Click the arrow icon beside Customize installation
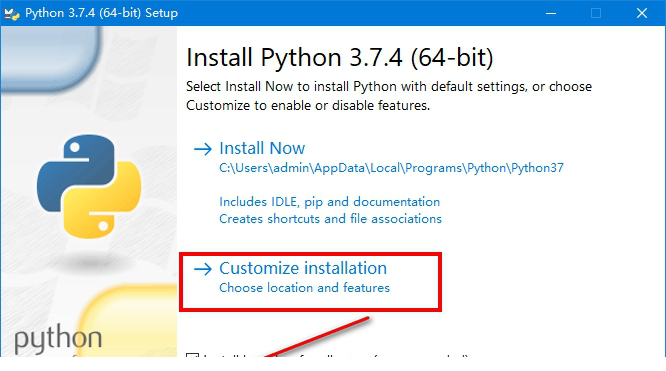The height and width of the screenshot is (371, 666). point(203,269)
